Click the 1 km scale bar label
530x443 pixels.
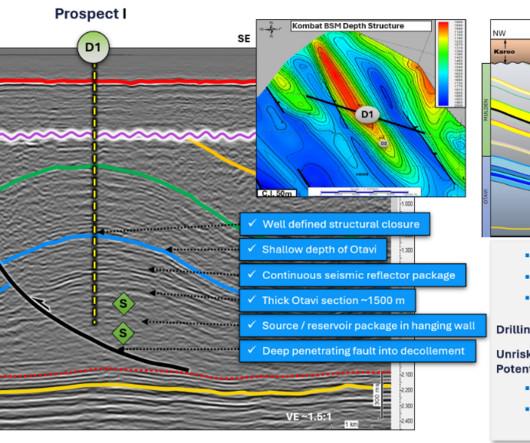coord(352,424)
